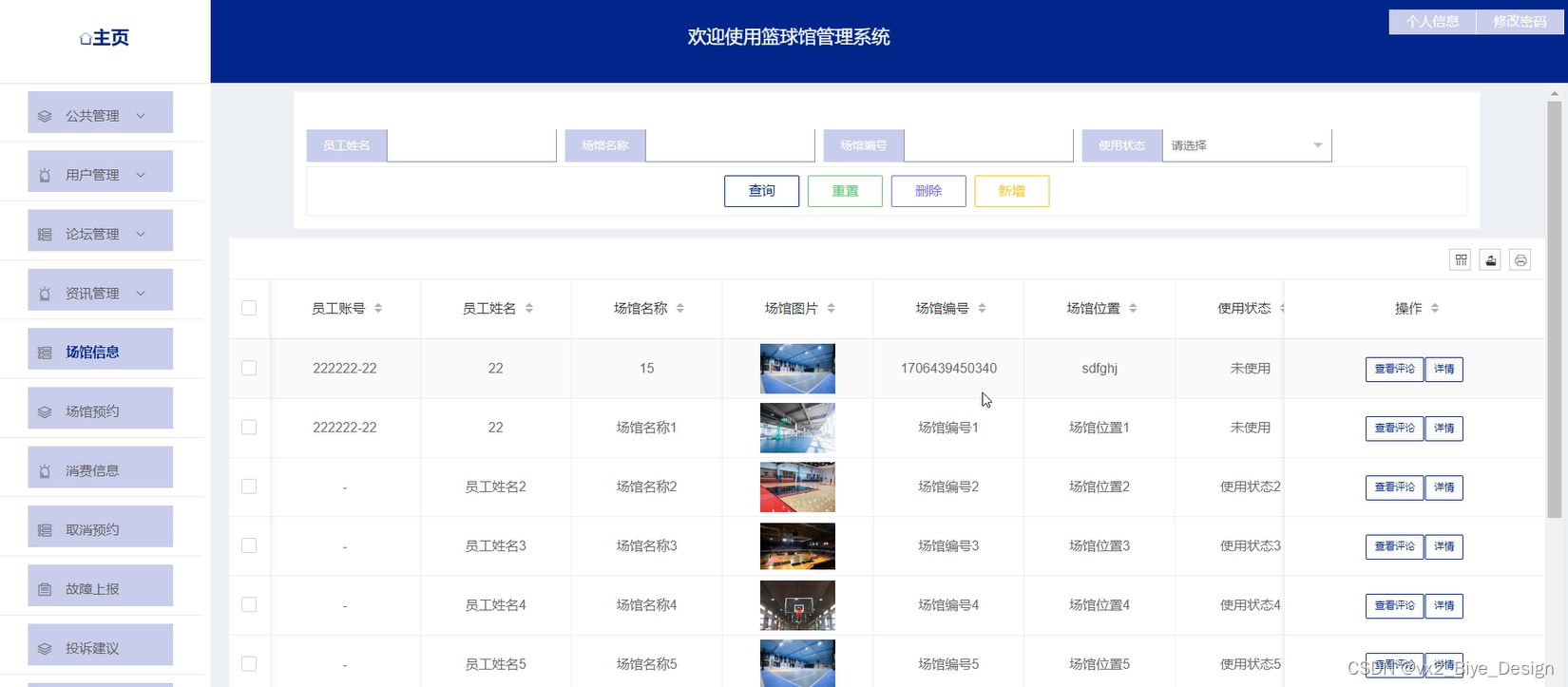Click the 删除 delete button
This screenshot has width=1568, height=687.
coord(928,191)
